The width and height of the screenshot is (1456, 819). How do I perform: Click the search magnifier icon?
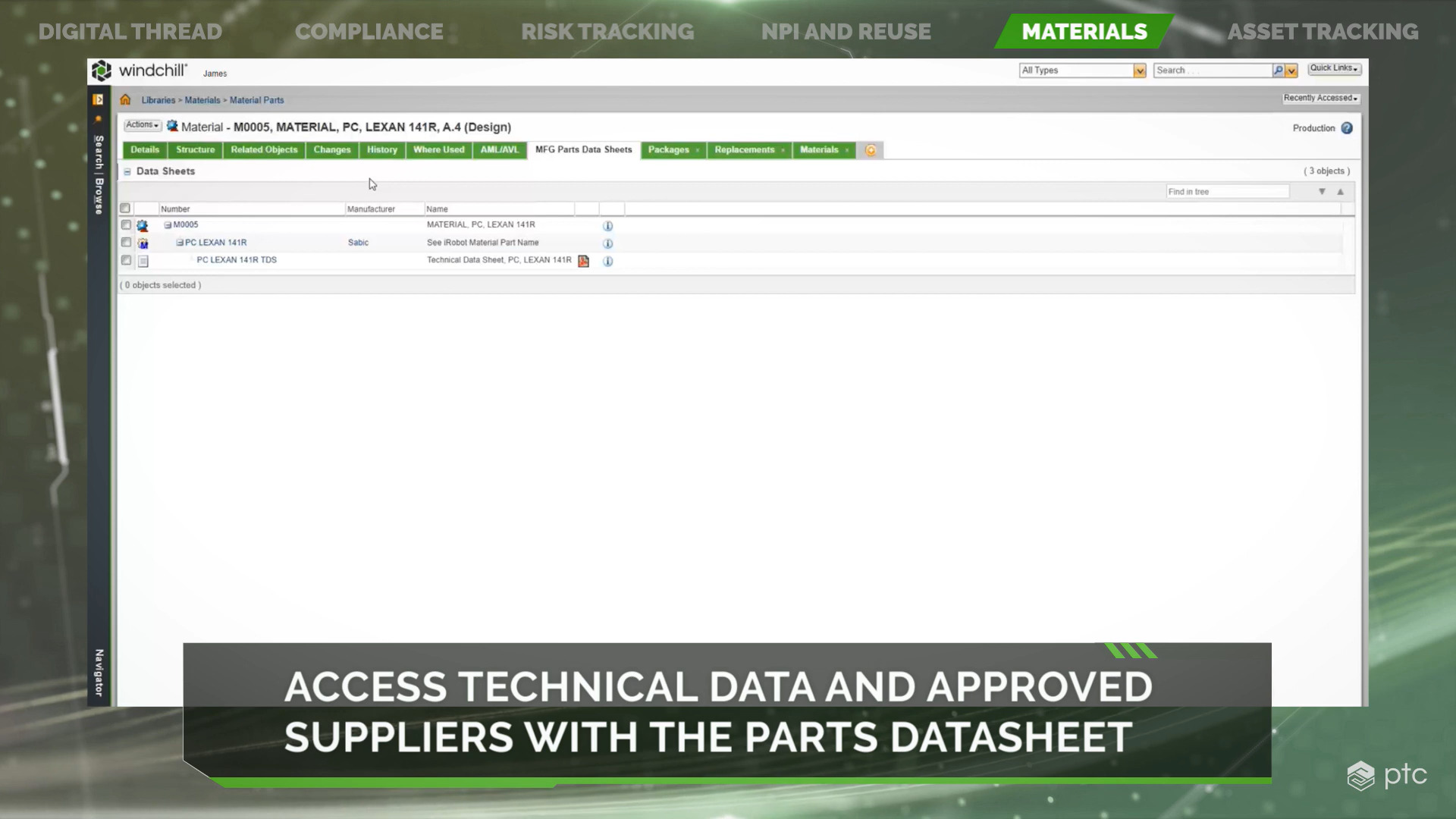[1278, 71]
